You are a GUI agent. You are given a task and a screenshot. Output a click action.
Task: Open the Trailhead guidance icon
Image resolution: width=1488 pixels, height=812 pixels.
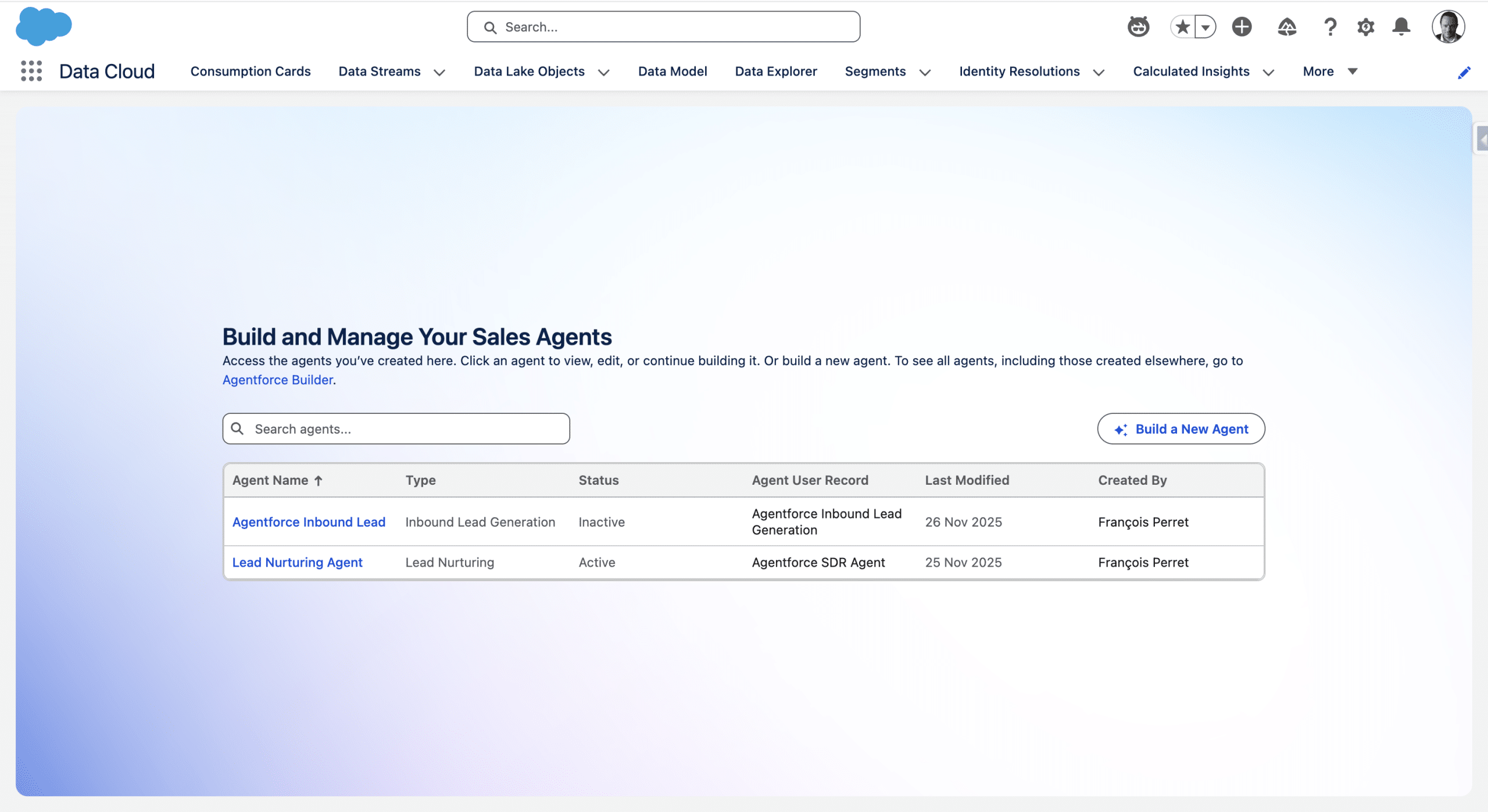(1287, 27)
